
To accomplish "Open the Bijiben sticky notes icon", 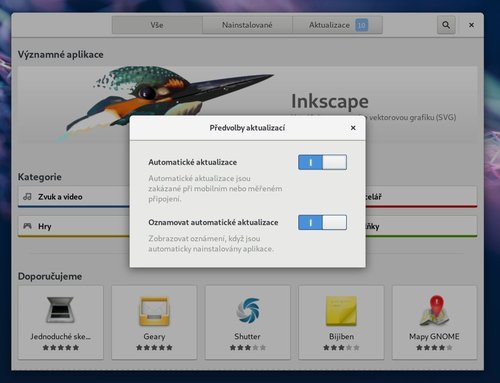I will 341,311.
